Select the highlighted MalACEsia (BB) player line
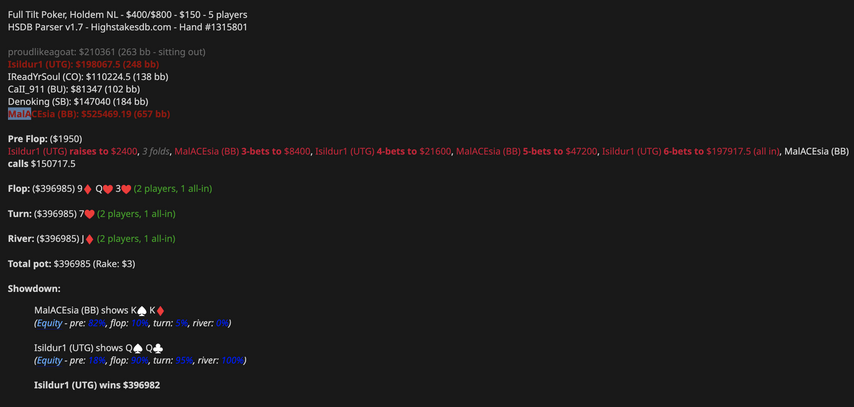854x407 pixels. pos(89,114)
